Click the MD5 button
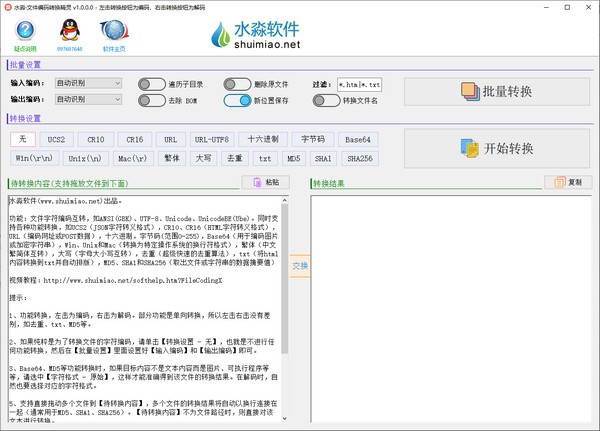 click(294, 158)
